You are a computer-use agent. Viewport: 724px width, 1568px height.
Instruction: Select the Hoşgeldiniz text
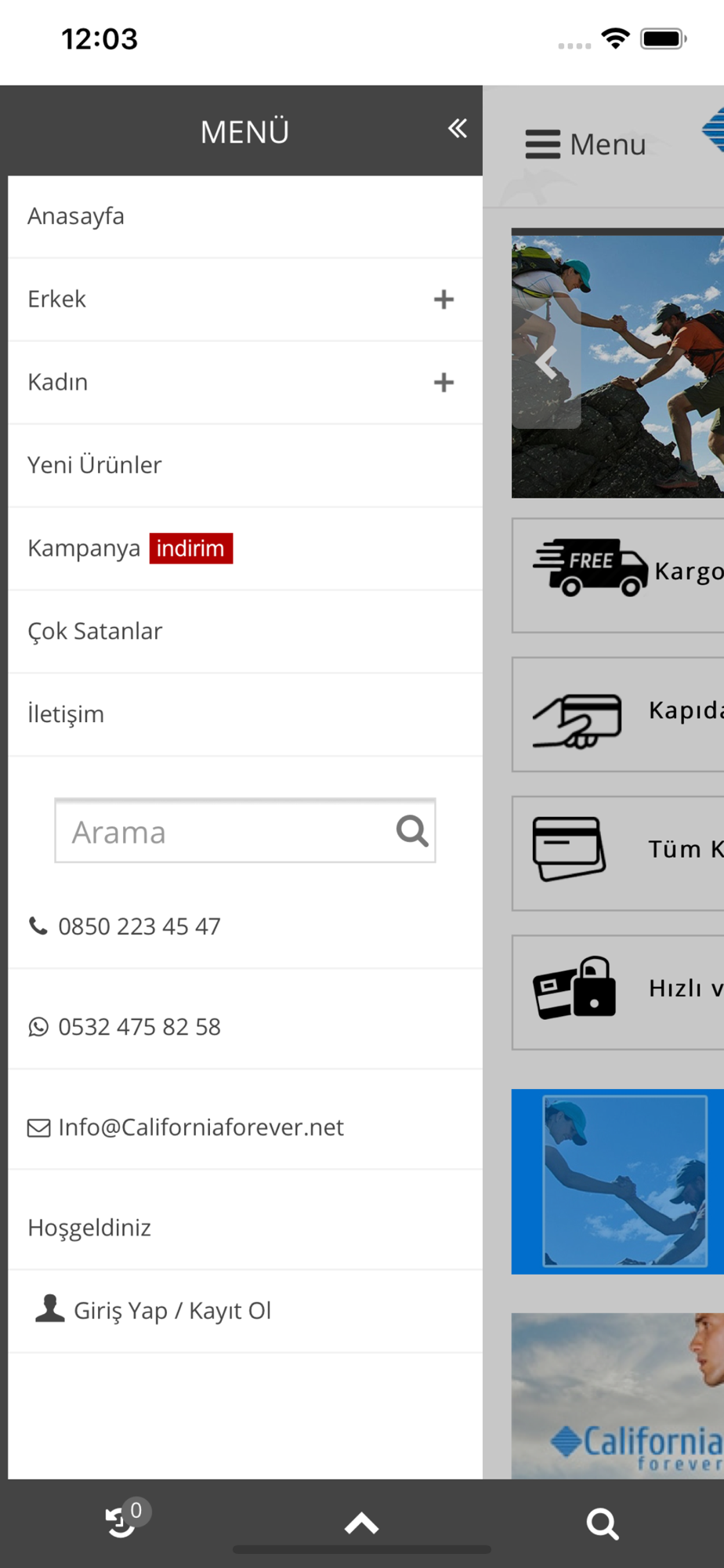click(x=89, y=1228)
